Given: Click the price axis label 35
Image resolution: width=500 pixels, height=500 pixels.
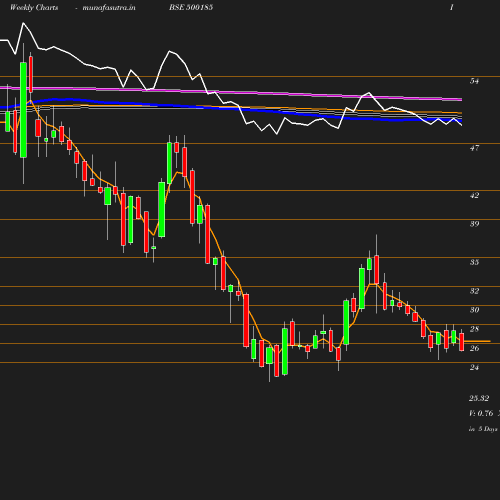Looking at the screenshot, I should pos(474,262).
